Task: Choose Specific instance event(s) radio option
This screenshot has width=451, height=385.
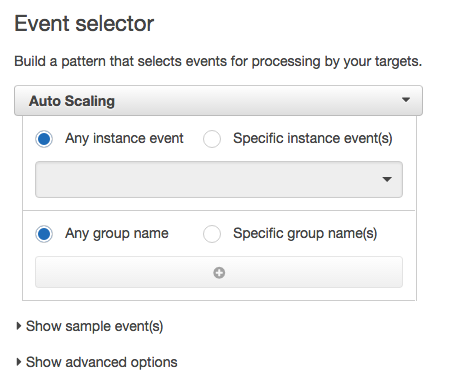Action: tap(212, 139)
